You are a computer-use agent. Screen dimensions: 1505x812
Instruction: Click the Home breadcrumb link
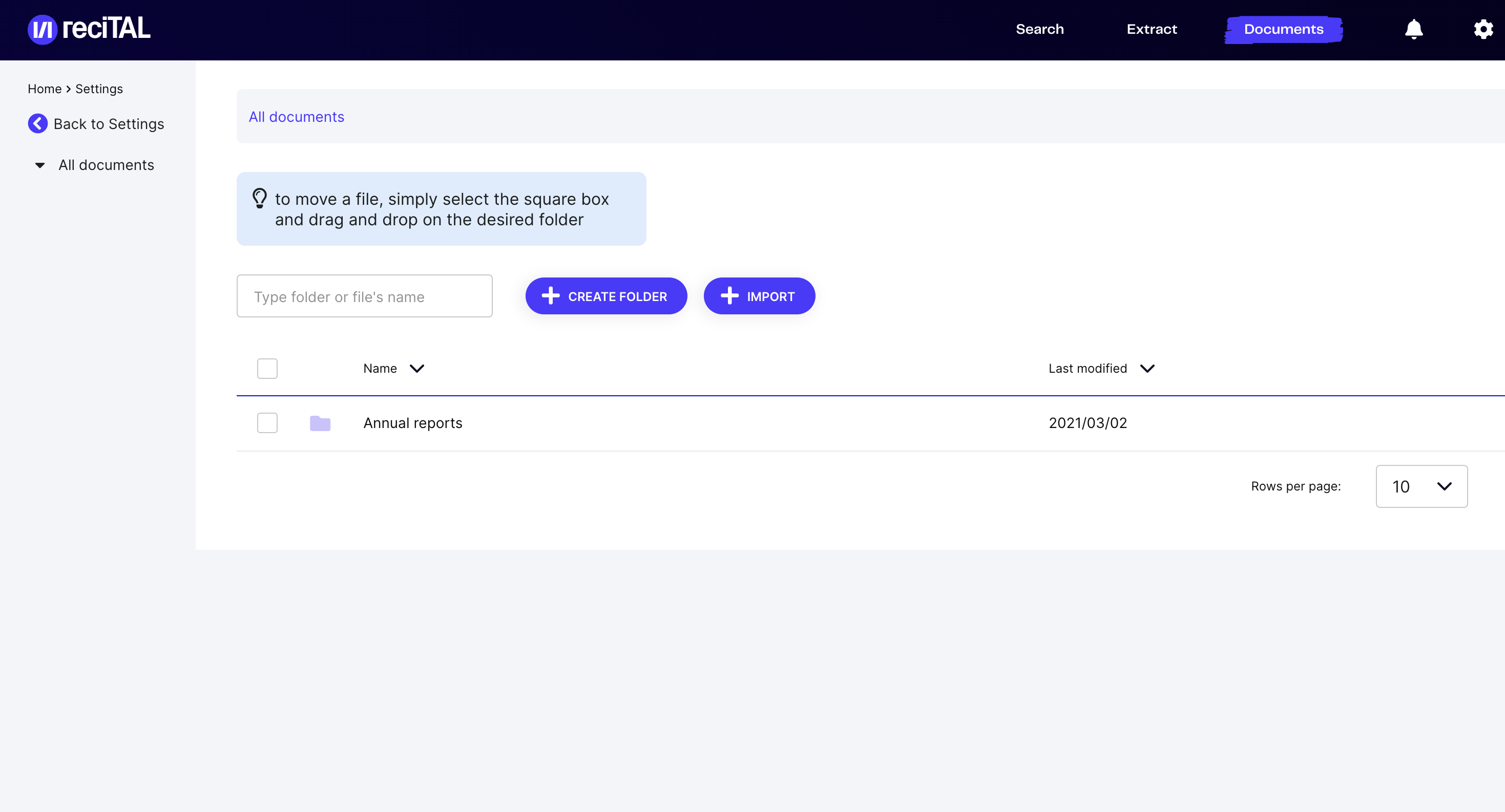tap(45, 89)
